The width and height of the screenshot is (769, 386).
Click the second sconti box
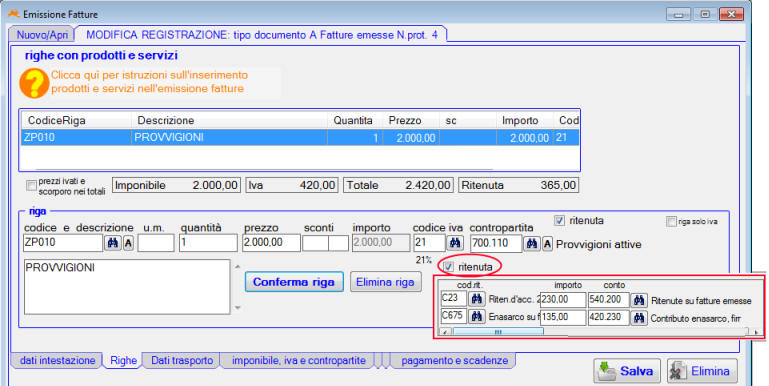(x=338, y=243)
